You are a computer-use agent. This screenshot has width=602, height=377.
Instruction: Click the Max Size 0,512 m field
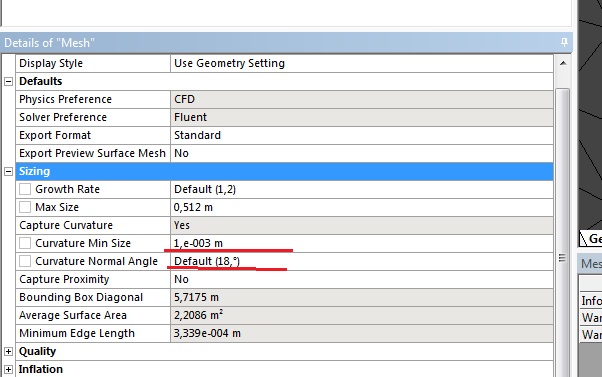362,207
